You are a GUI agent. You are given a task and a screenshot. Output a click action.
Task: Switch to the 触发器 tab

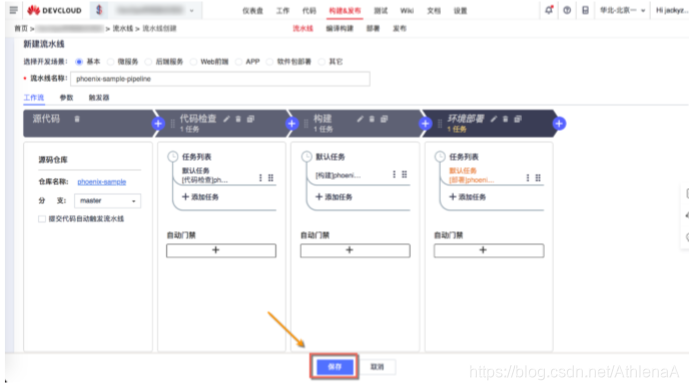pyautogui.click(x=99, y=98)
